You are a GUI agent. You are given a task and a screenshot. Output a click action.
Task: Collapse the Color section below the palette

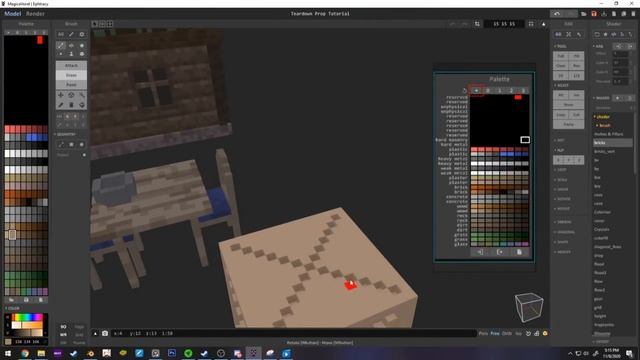pos(12,308)
